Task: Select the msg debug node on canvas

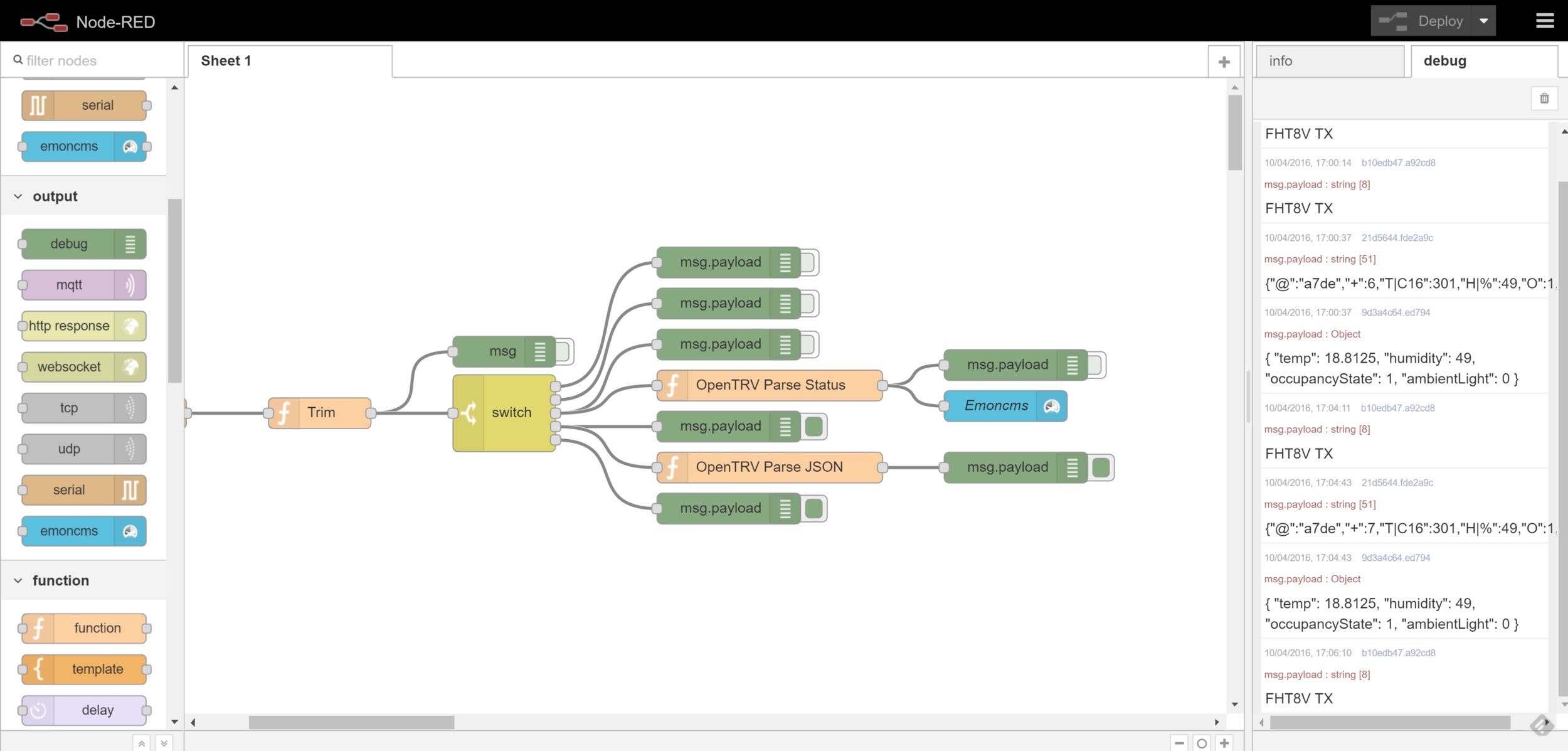Action: (x=504, y=351)
